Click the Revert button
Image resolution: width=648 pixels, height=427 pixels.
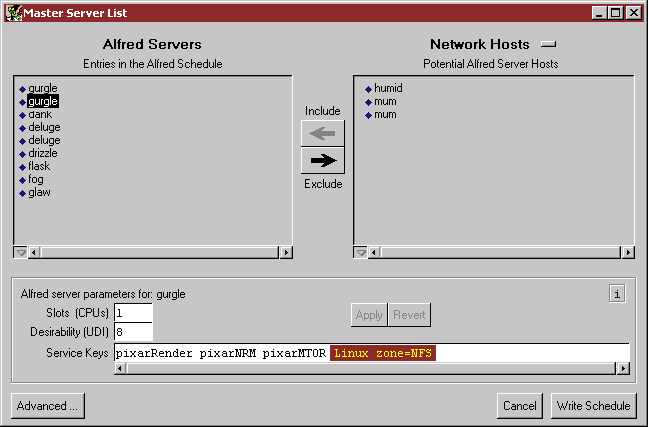[x=409, y=315]
